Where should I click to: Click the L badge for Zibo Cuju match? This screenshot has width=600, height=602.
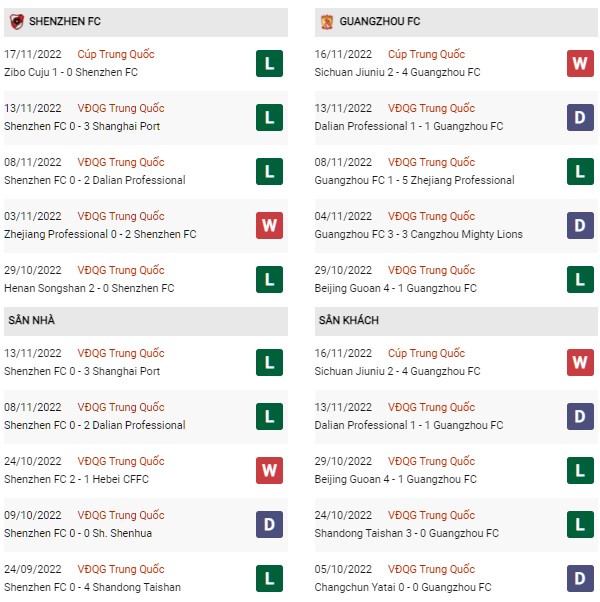pyautogui.click(x=269, y=63)
